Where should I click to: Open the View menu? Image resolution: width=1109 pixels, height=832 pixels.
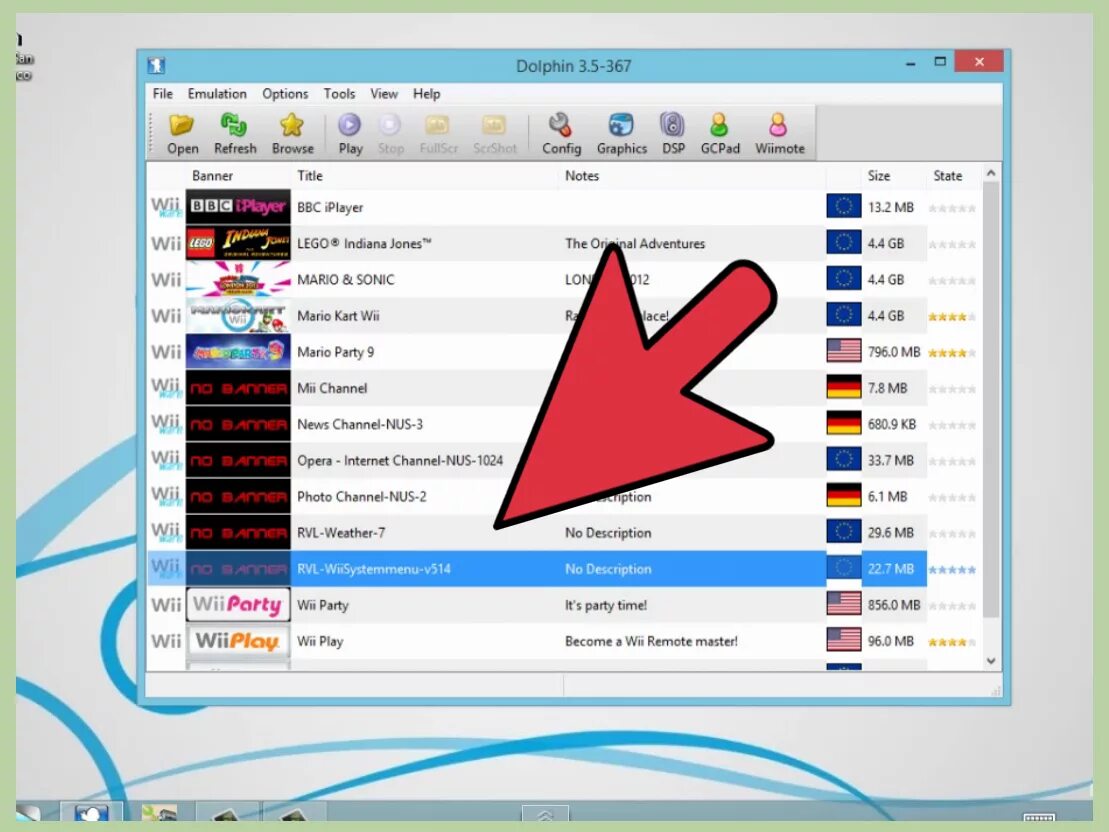tap(384, 94)
